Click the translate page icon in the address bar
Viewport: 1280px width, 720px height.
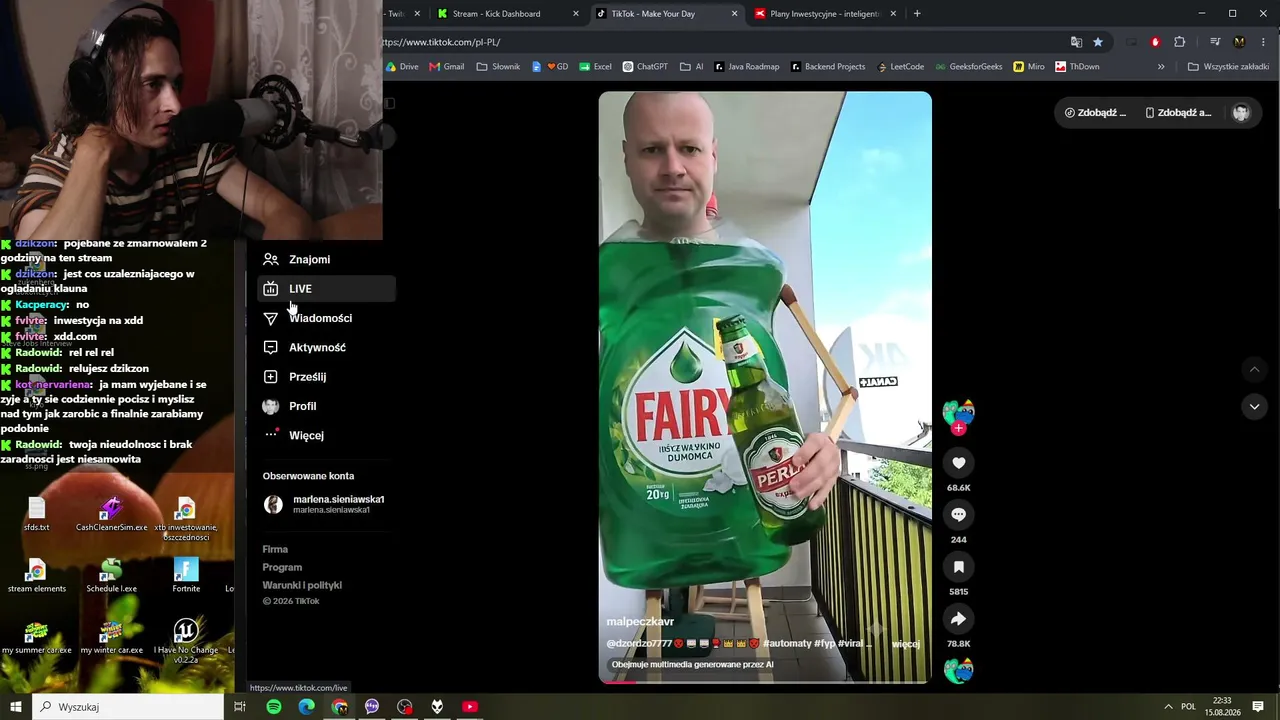coord(1076,42)
